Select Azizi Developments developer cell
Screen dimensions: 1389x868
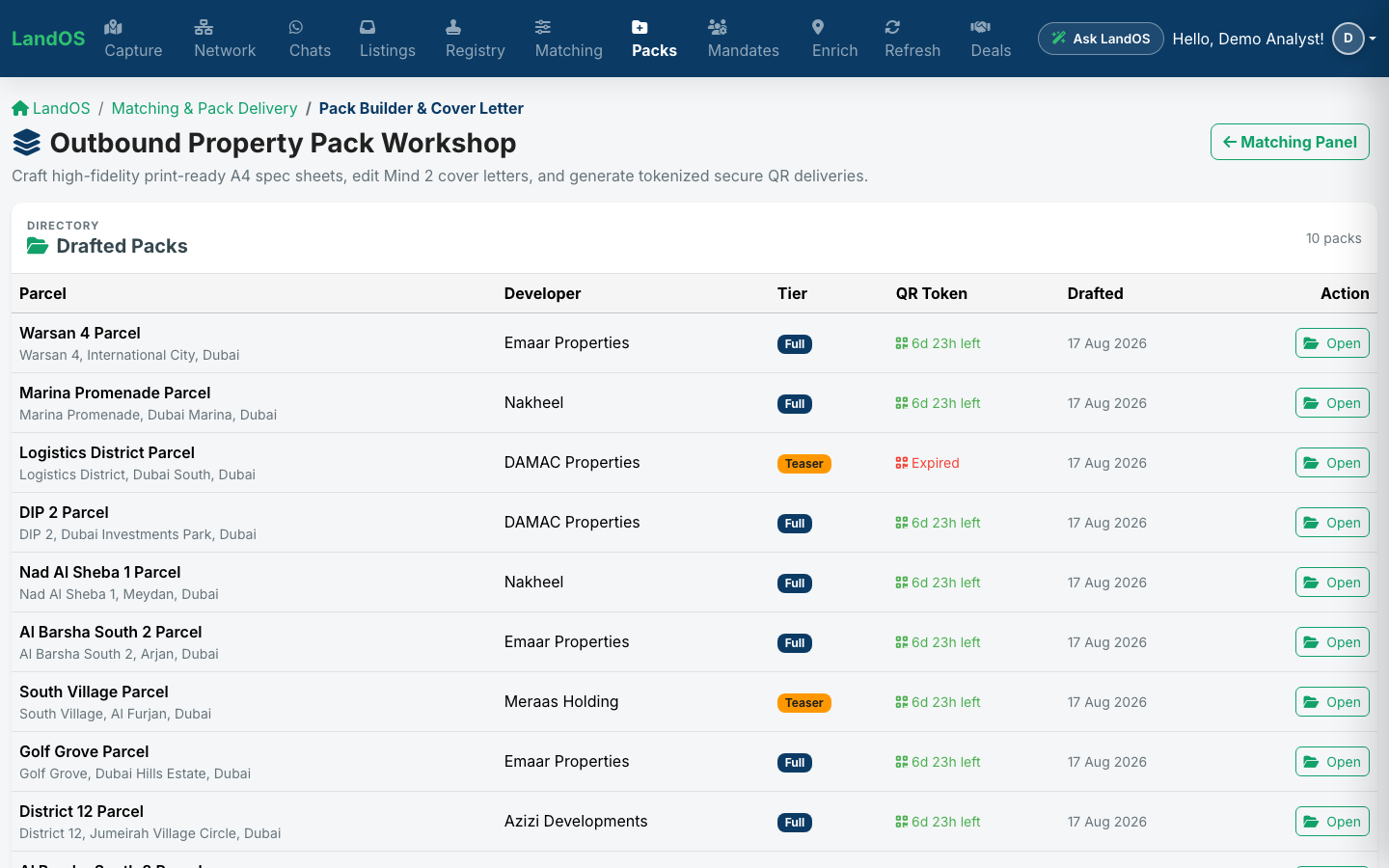[576, 821]
